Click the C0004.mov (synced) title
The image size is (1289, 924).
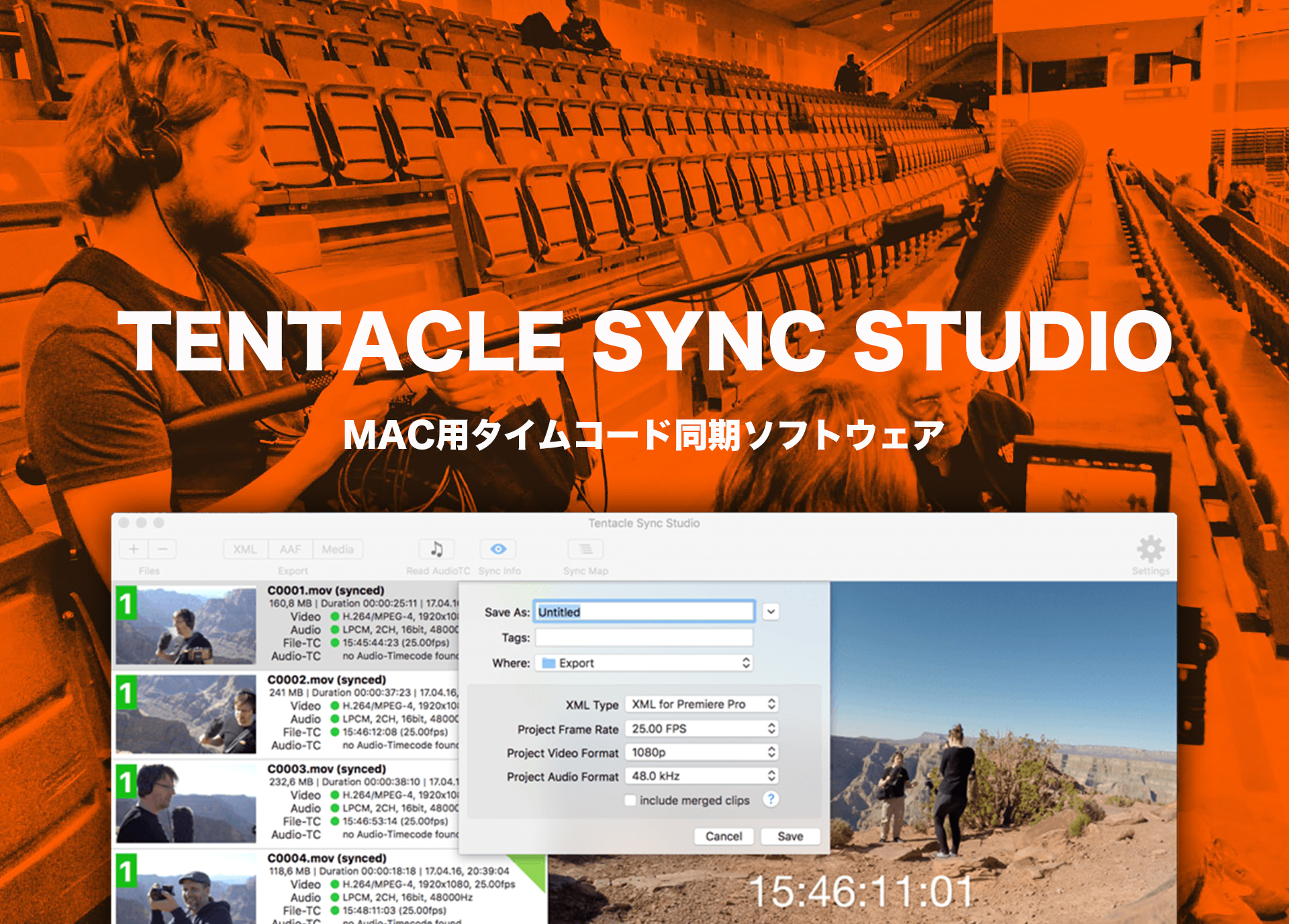point(327,858)
